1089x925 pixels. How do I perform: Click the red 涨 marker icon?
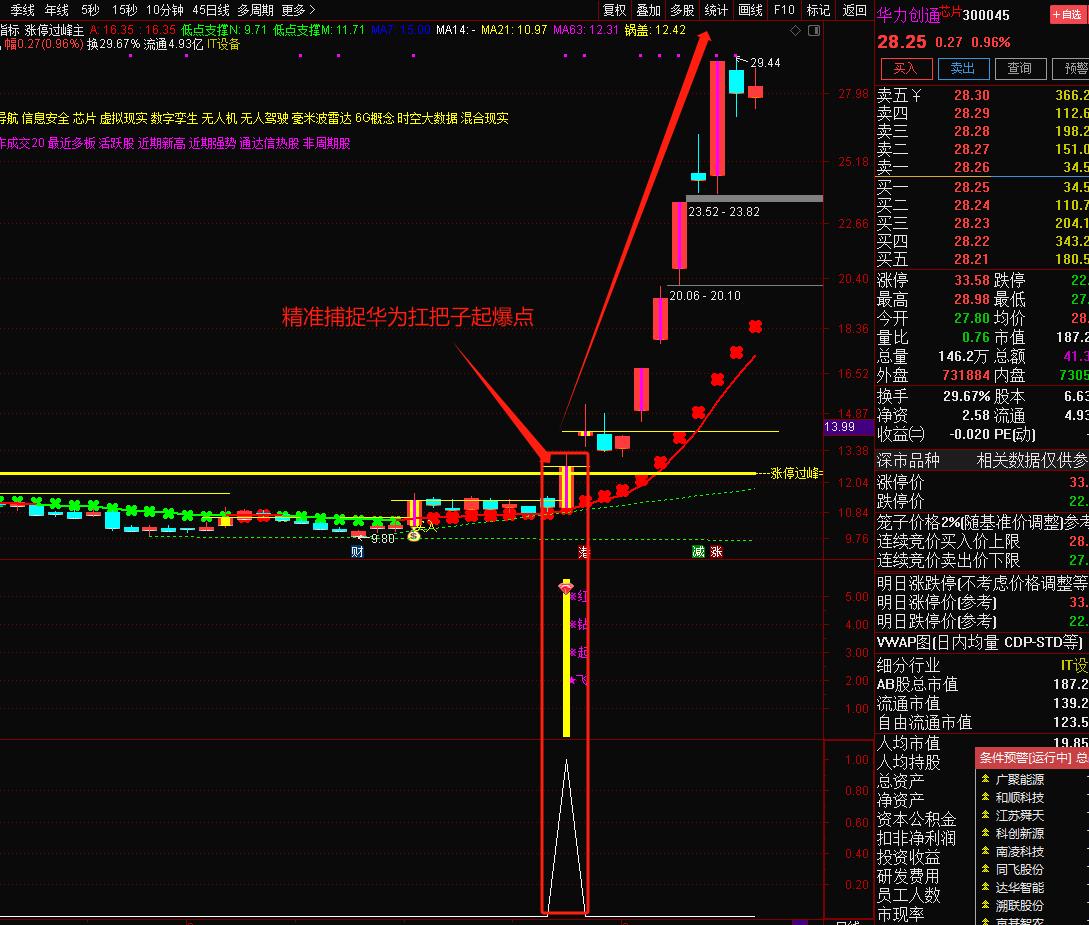point(716,552)
